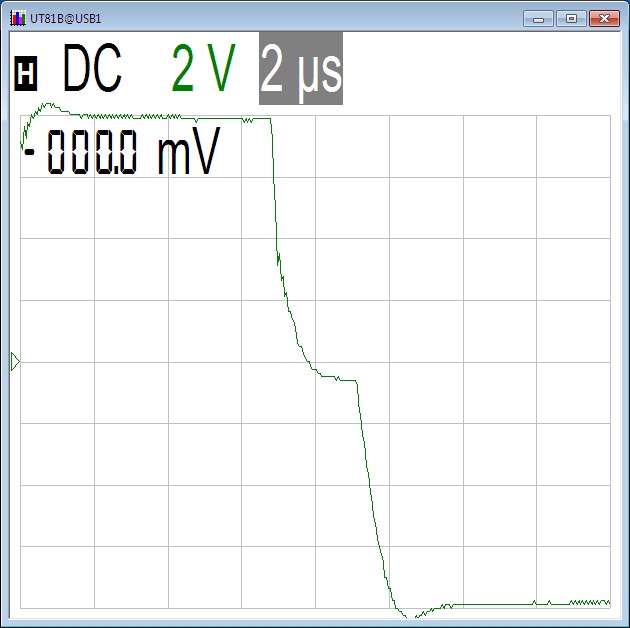Screen dimensions: 630x628
Task: Maximize the UT81B window
Action: coord(571,18)
